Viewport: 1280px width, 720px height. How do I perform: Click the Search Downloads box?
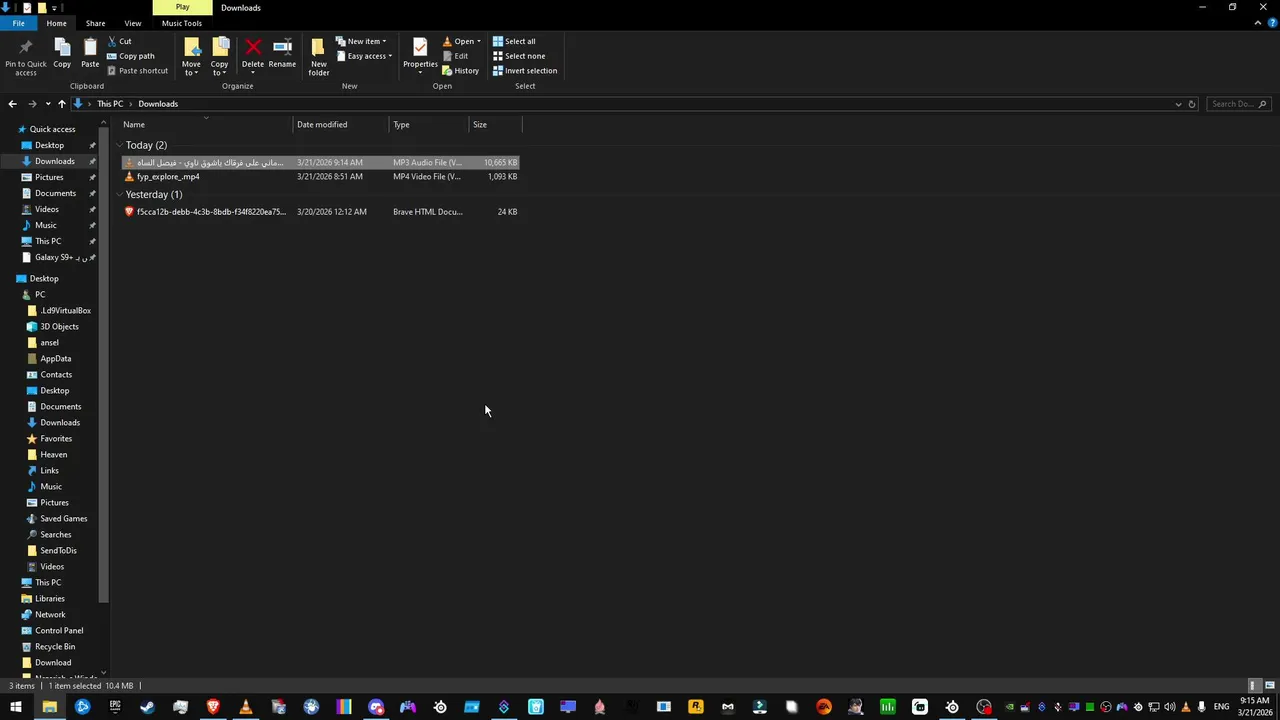coord(1238,104)
